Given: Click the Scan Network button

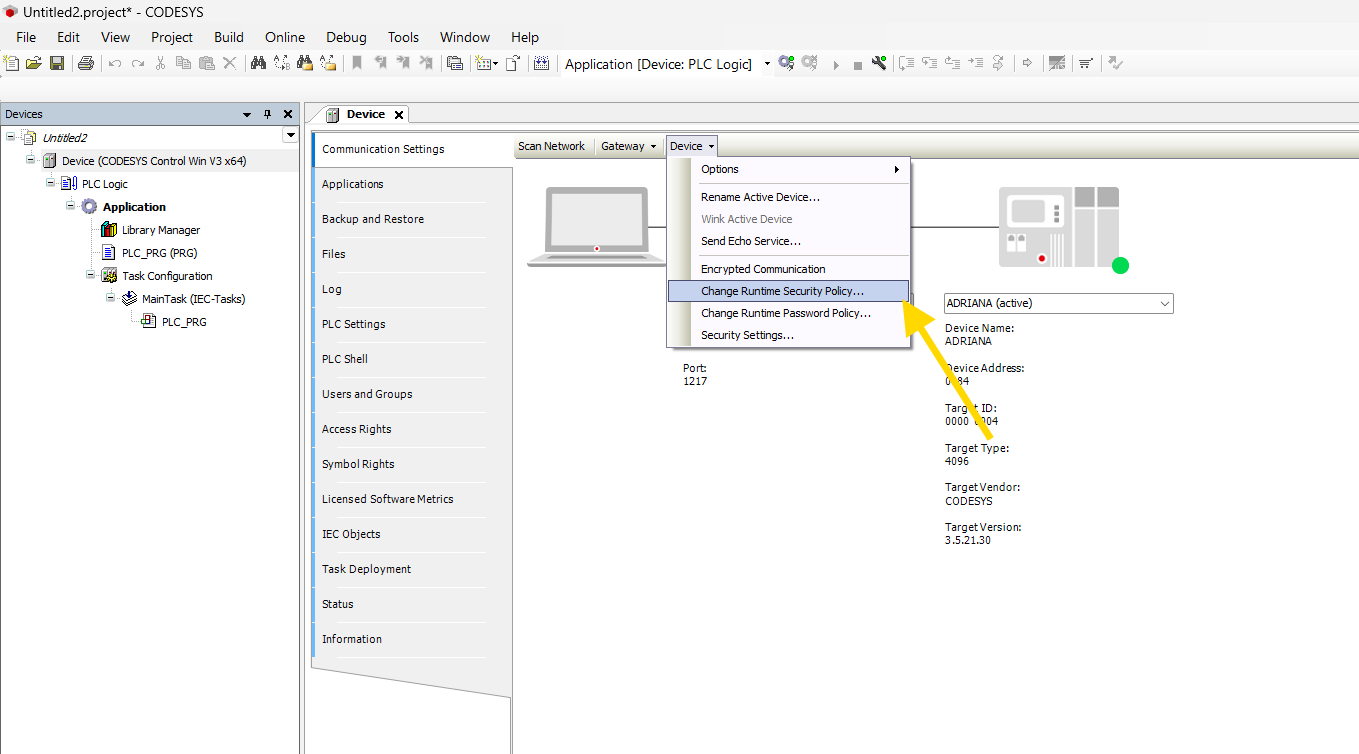Looking at the screenshot, I should 551,146.
